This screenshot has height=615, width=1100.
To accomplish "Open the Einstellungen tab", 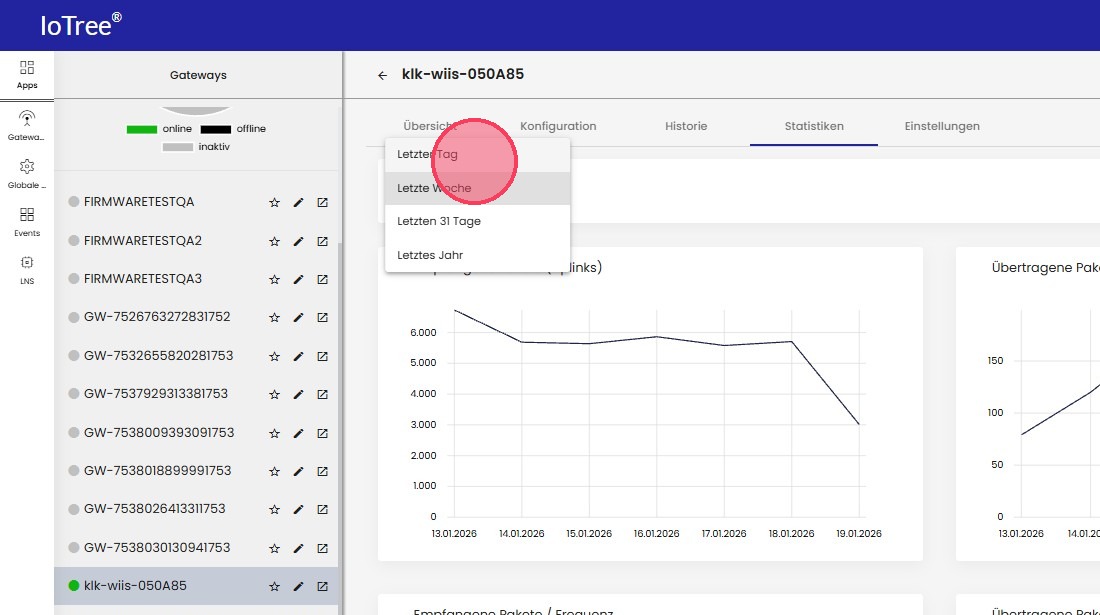I will click(x=942, y=126).
